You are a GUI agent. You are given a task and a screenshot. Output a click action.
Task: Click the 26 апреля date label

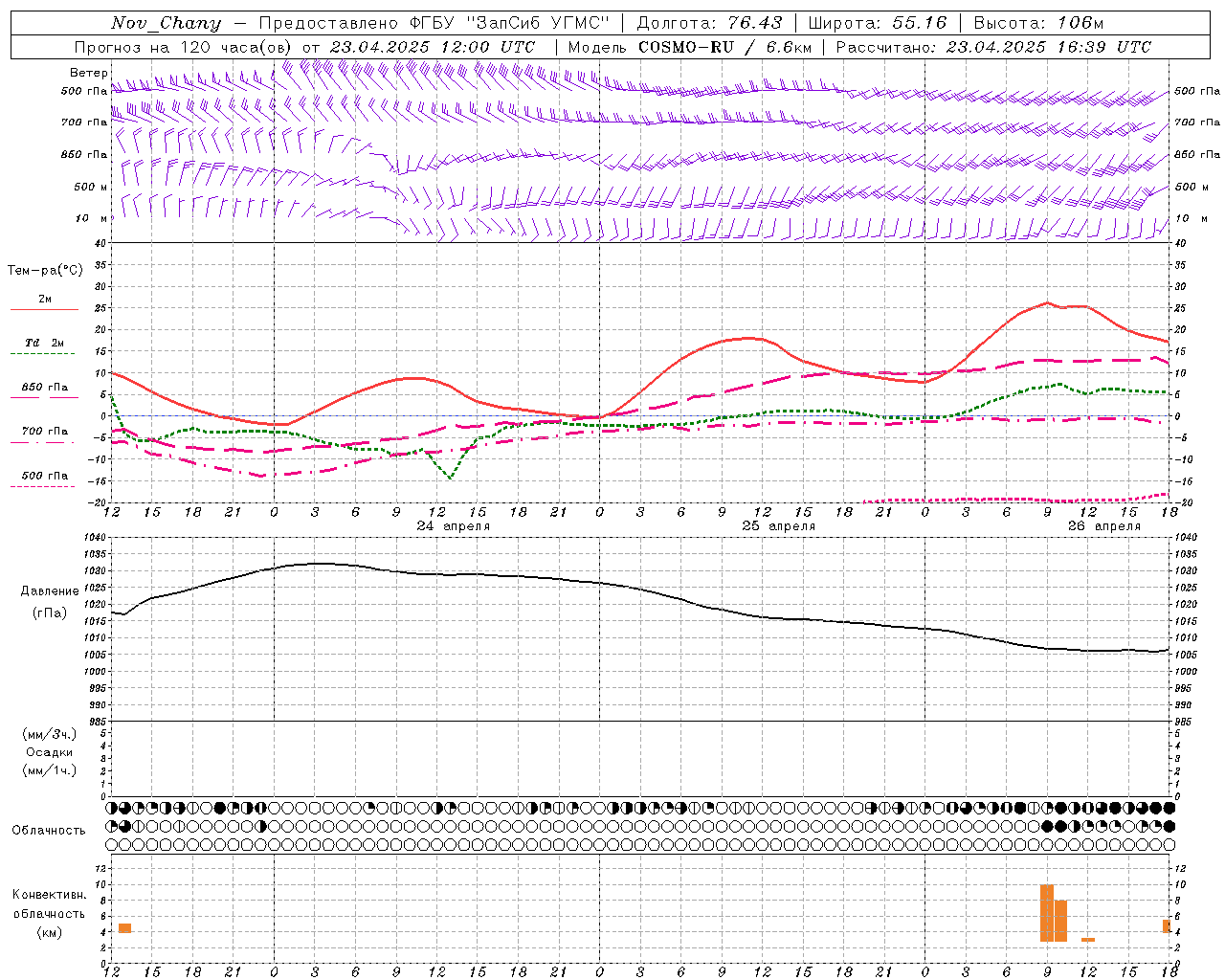tap(1104, 526)
